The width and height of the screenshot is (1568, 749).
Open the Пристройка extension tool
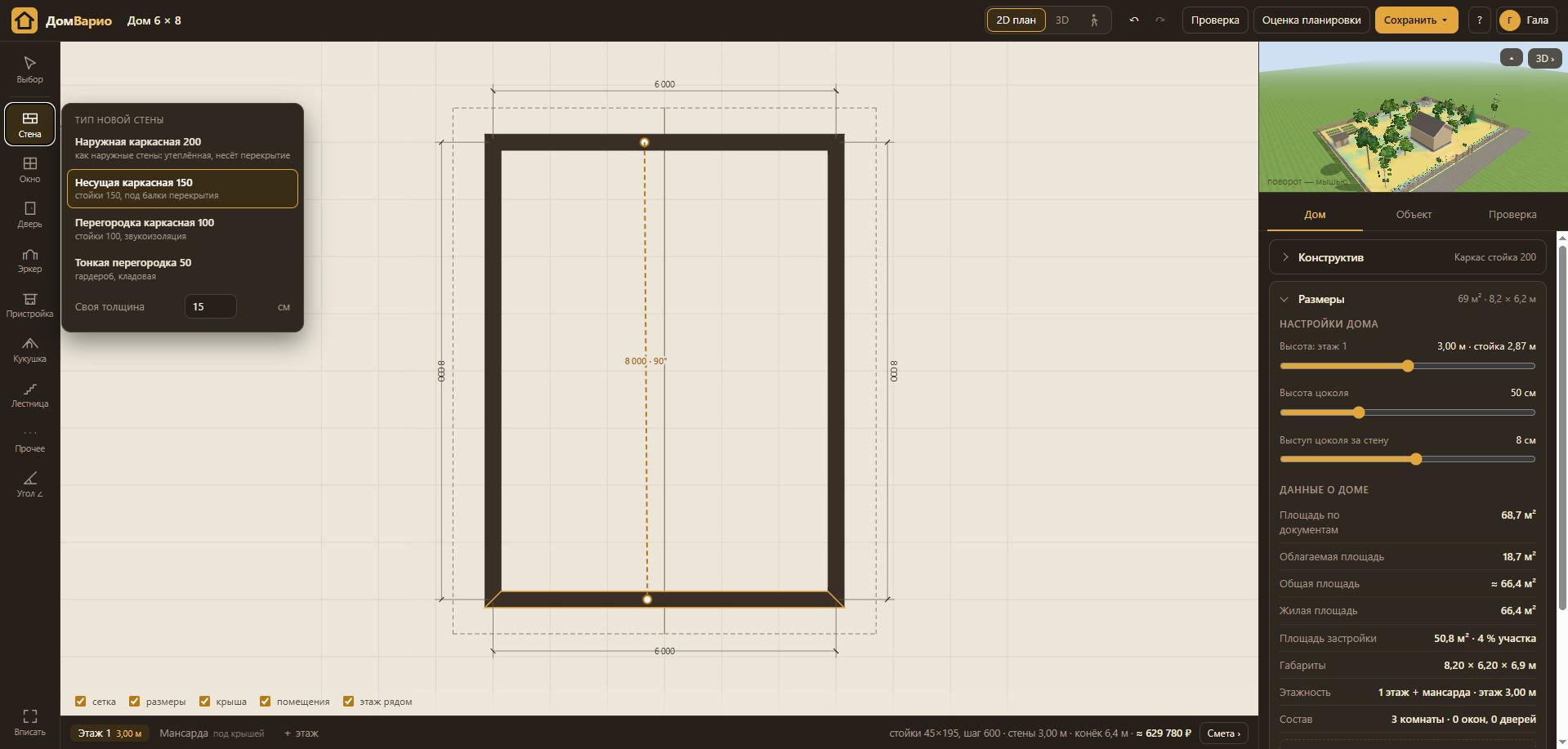point(29,305)
